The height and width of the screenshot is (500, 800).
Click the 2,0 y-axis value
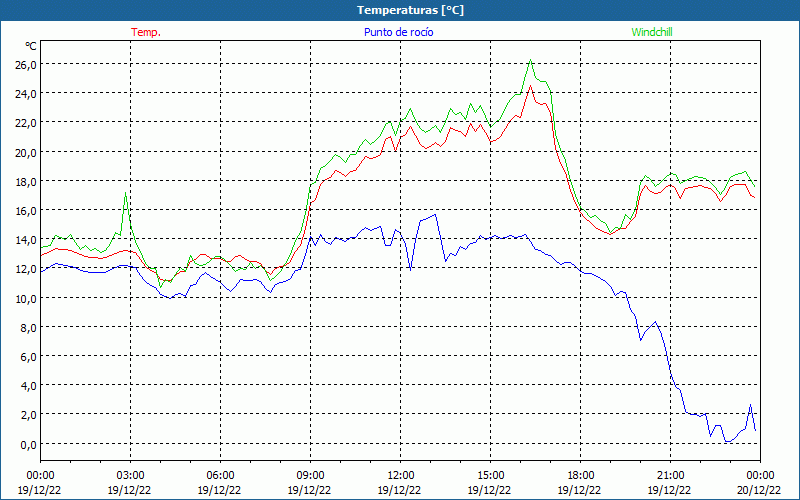point(28,415)
